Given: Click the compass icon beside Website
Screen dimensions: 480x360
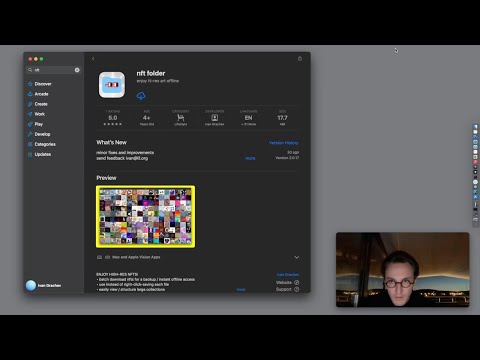Looking at the screenshot, I should pos(297,282).
